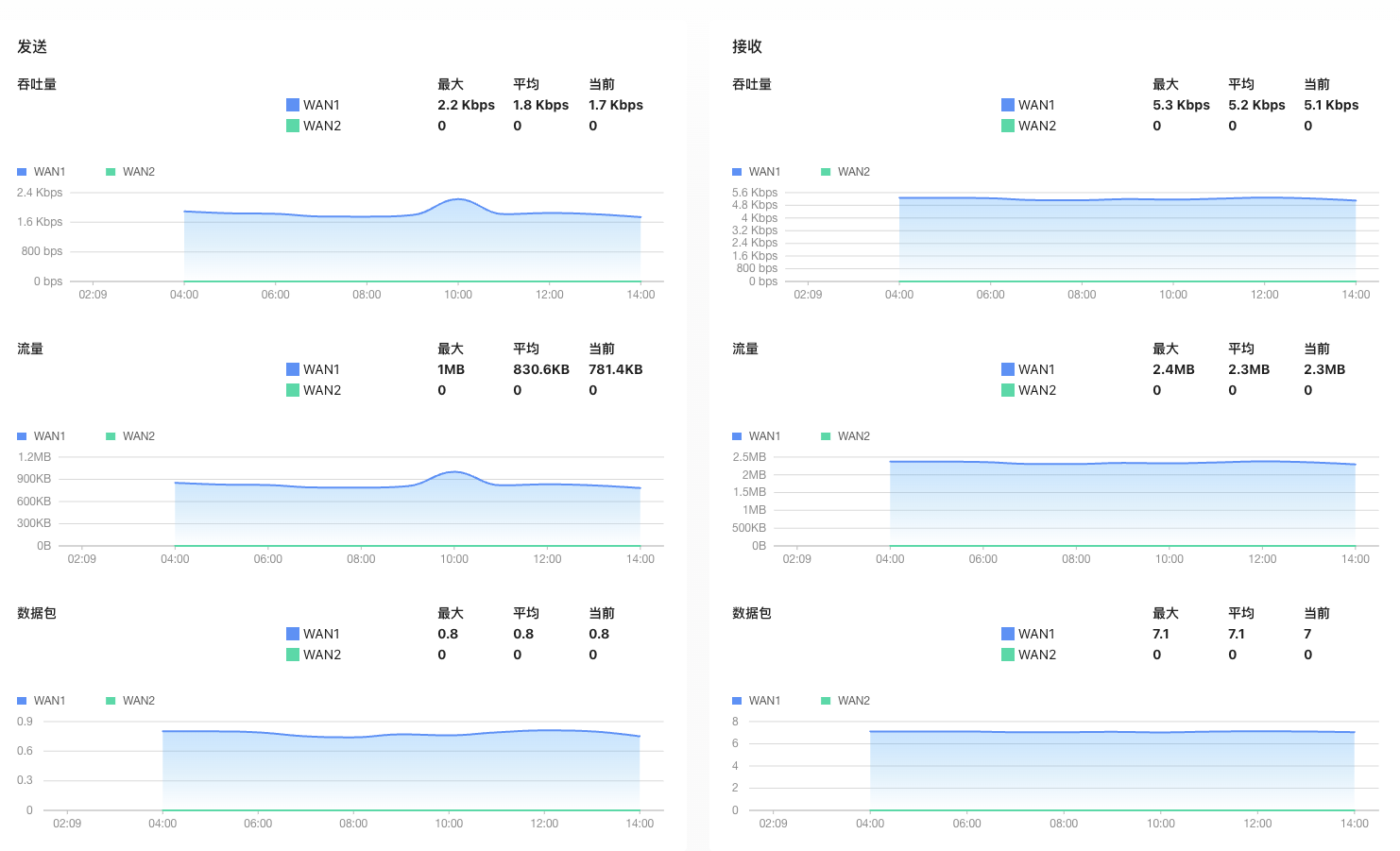This screenshot has height=851, width=1400.
Task: Select the 781.4KB current send traffic value
Action: [x=616, y=369]
